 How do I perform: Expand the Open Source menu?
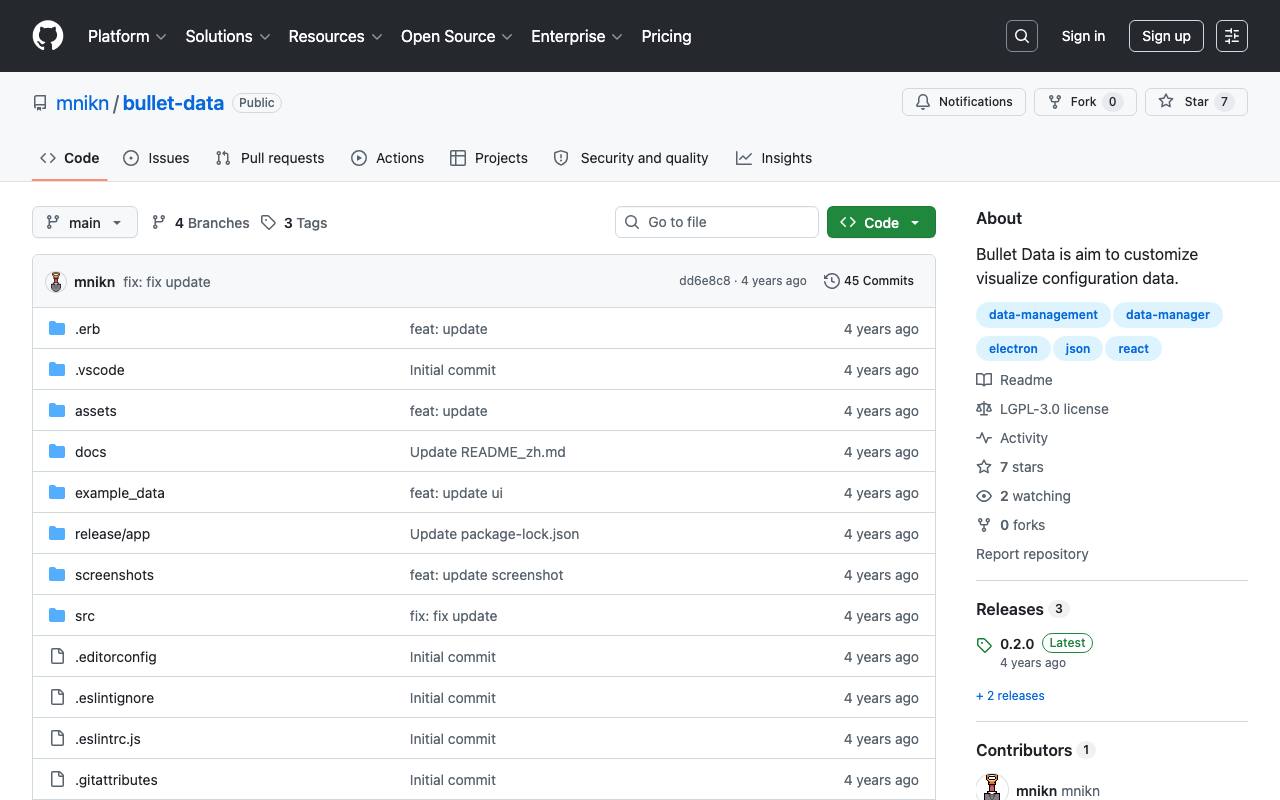(x=457, y=36)
